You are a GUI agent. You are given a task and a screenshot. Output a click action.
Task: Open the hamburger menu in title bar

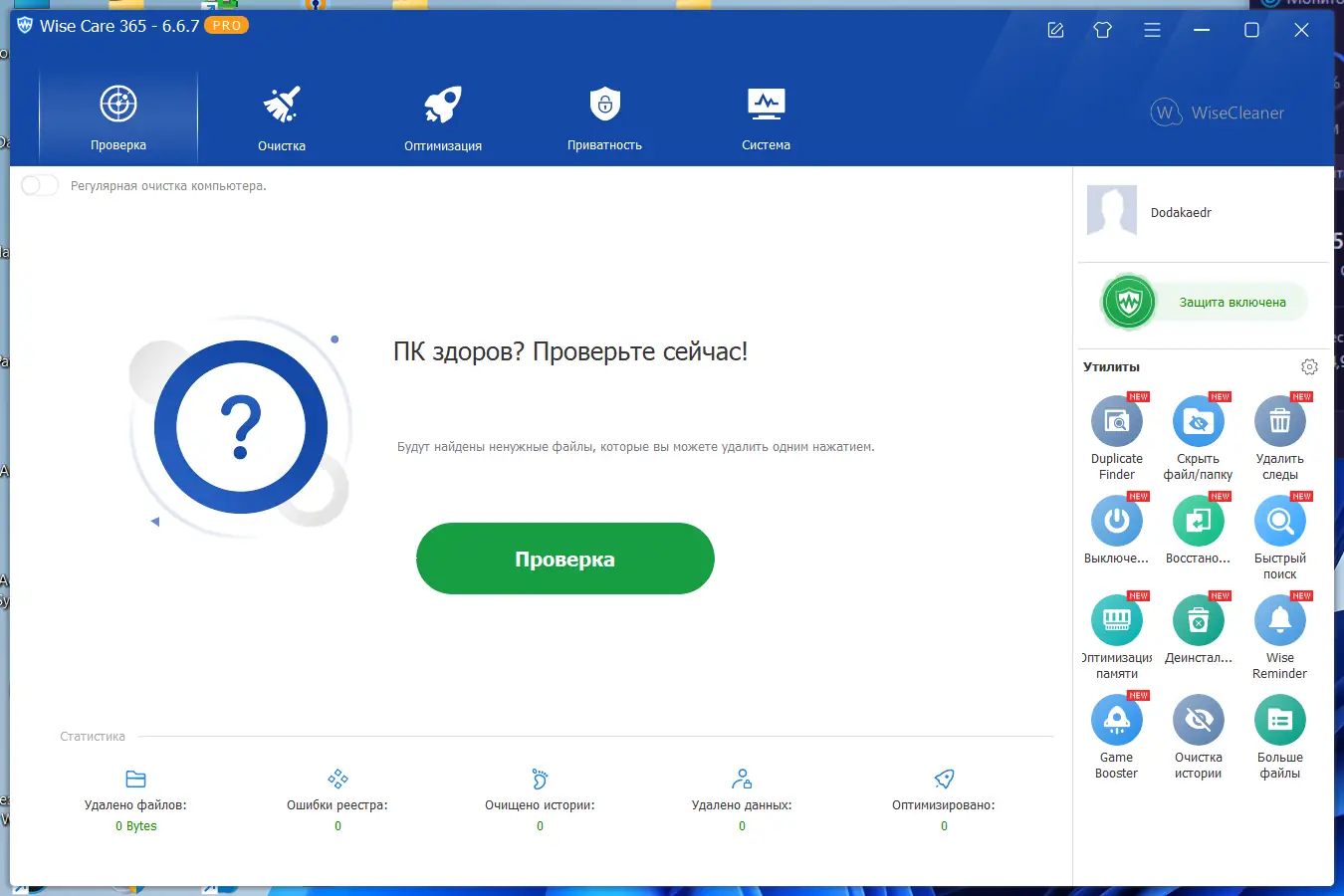[x=1152, y=30]
